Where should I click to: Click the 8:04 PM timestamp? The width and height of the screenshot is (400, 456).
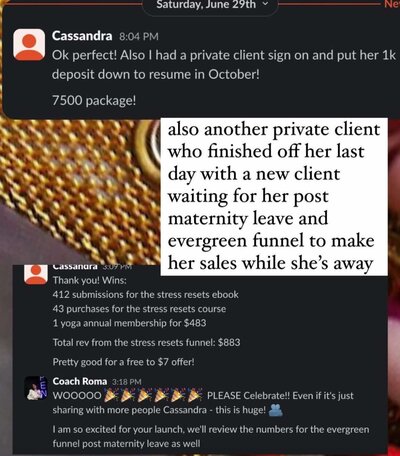139,36
